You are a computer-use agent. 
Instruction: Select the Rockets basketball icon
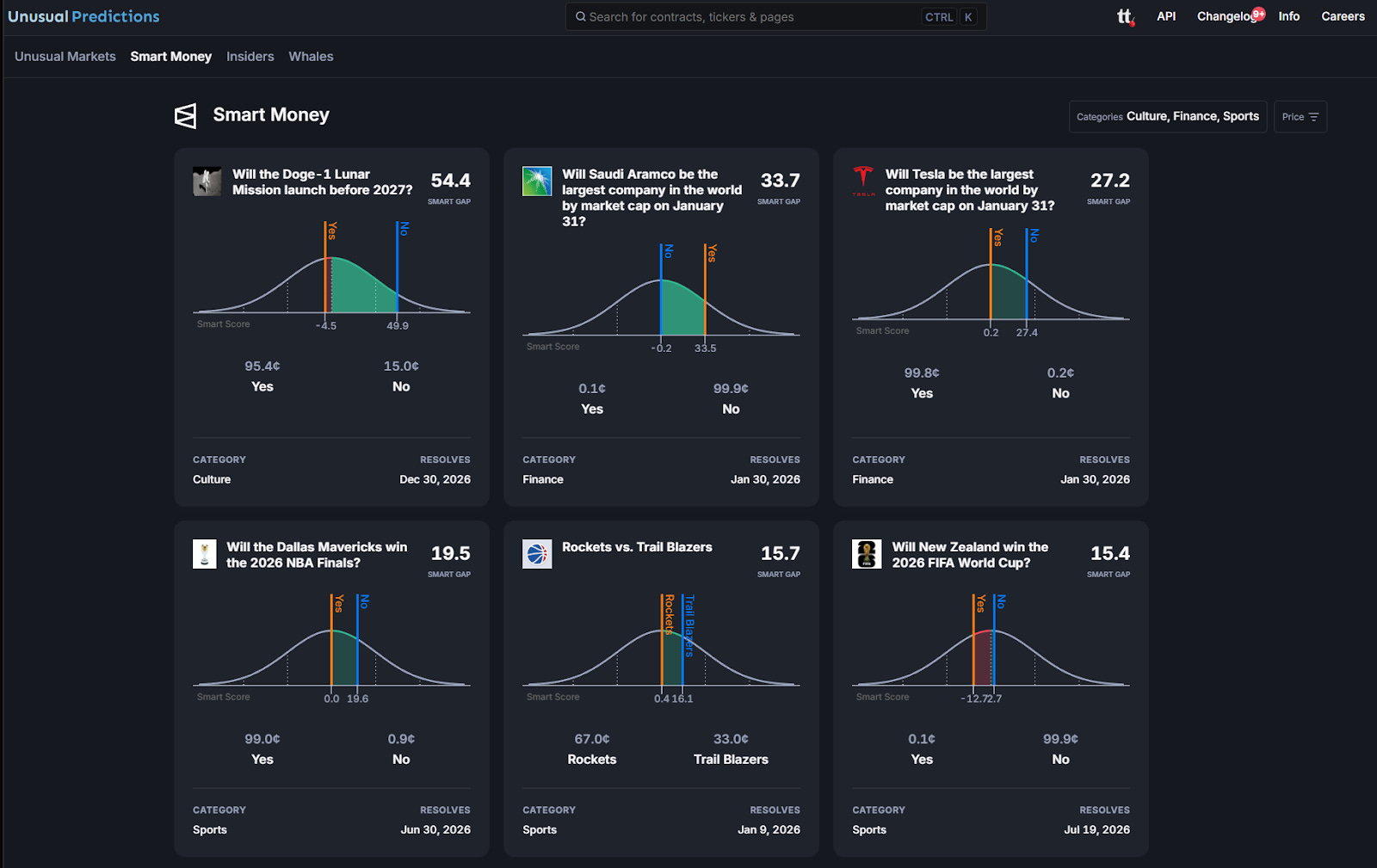point(537,554)
